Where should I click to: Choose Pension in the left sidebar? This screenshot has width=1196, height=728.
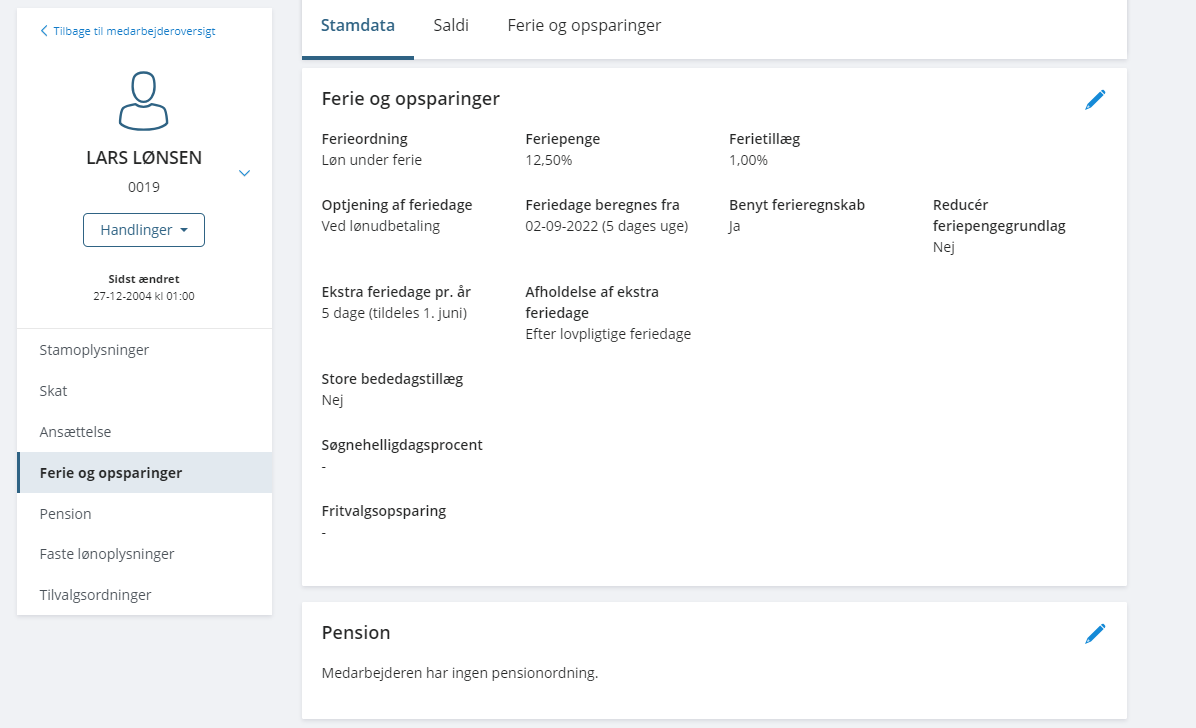66,514
